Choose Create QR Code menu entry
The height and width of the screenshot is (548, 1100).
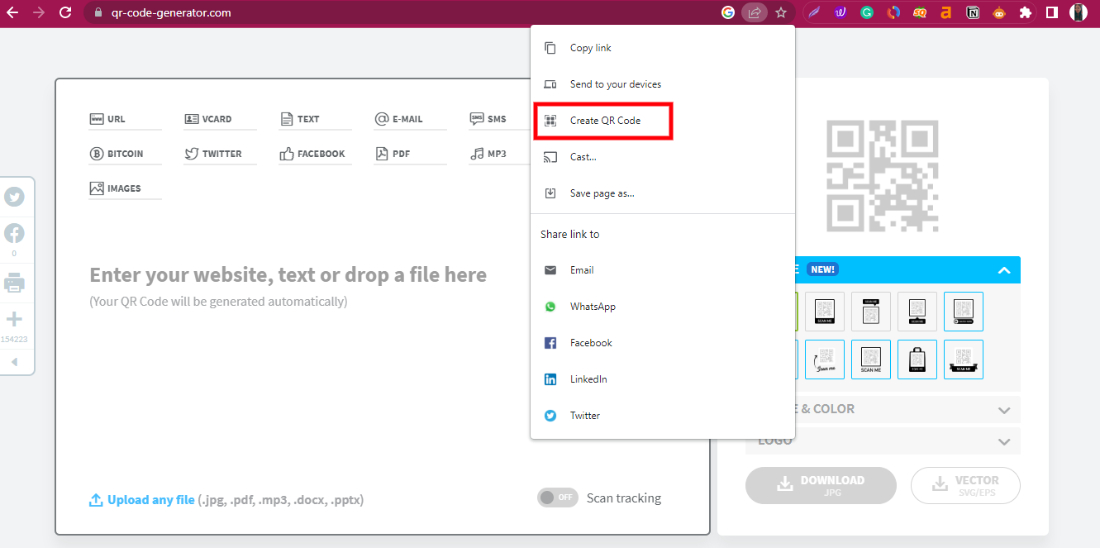[662, 121]
